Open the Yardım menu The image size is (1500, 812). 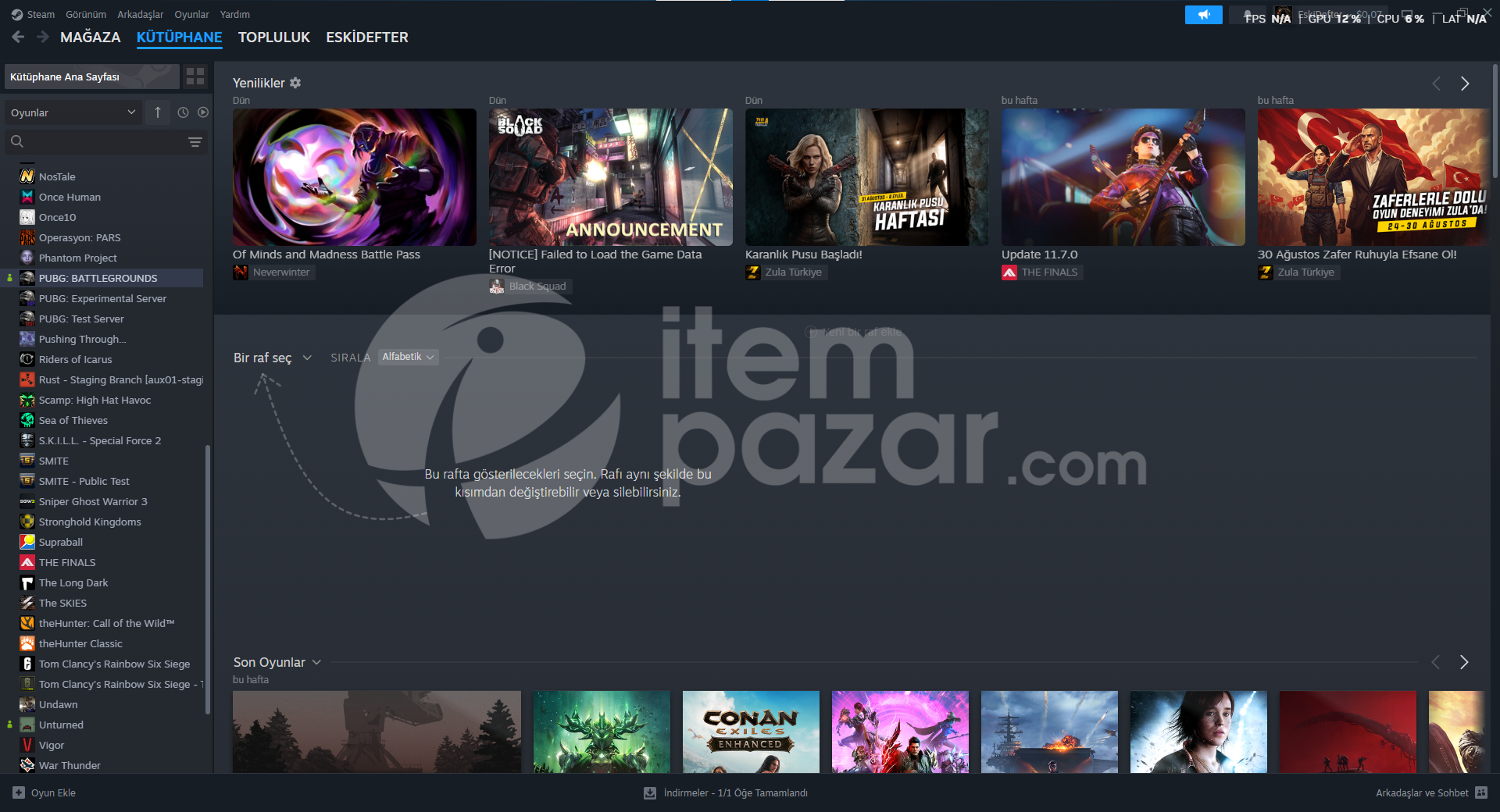(235, 15)
